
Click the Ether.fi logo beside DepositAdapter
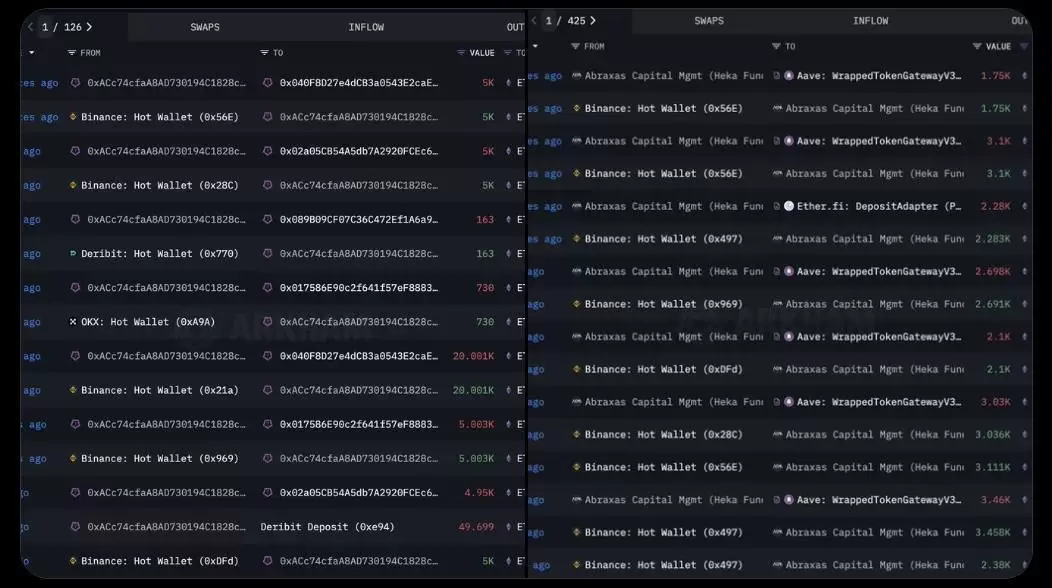point(789,206)
